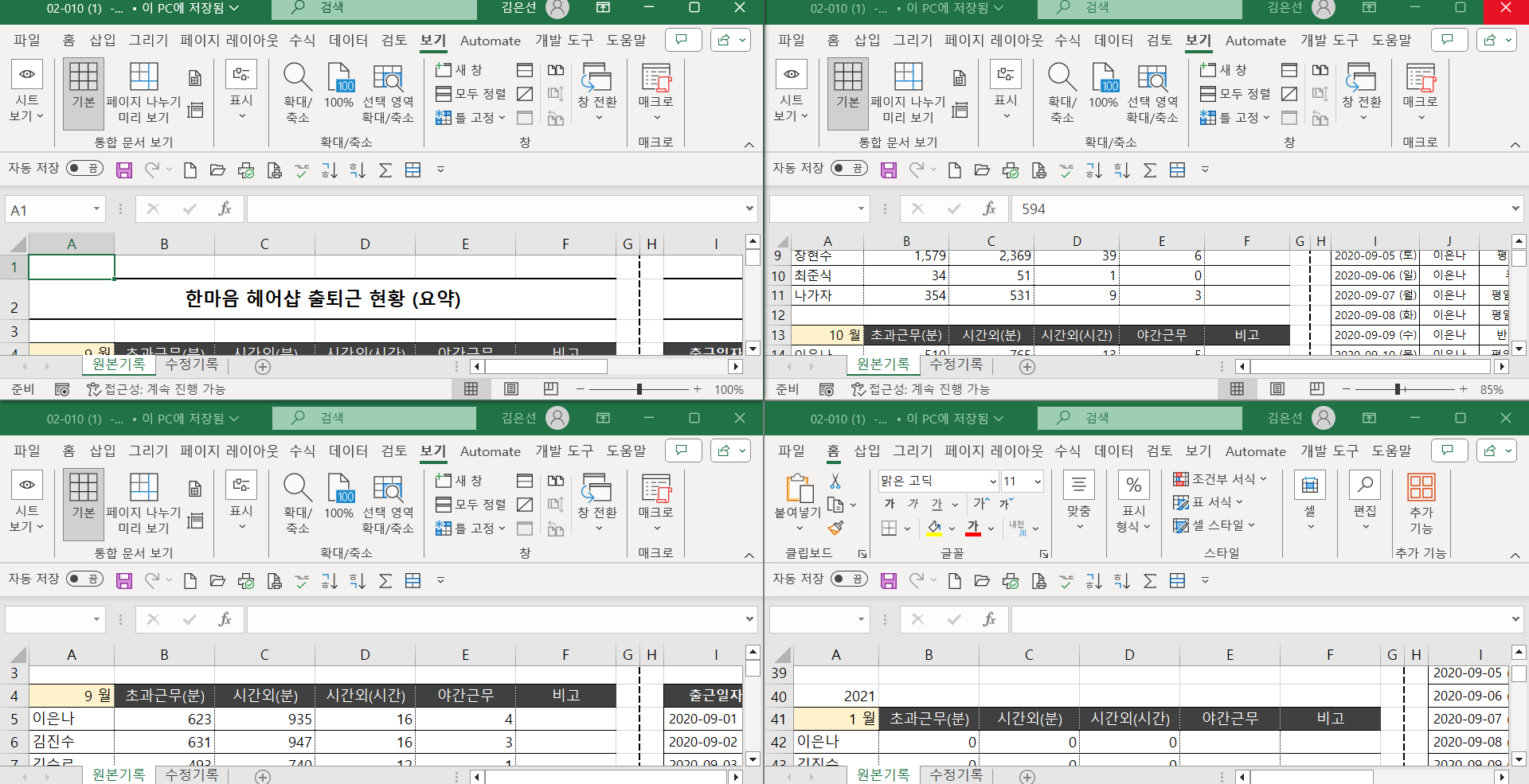This screenshot has width=1529, height=784.
Task: Toggle 자동 저장 switch in bottom-left window
Action: tap(84, 579)
